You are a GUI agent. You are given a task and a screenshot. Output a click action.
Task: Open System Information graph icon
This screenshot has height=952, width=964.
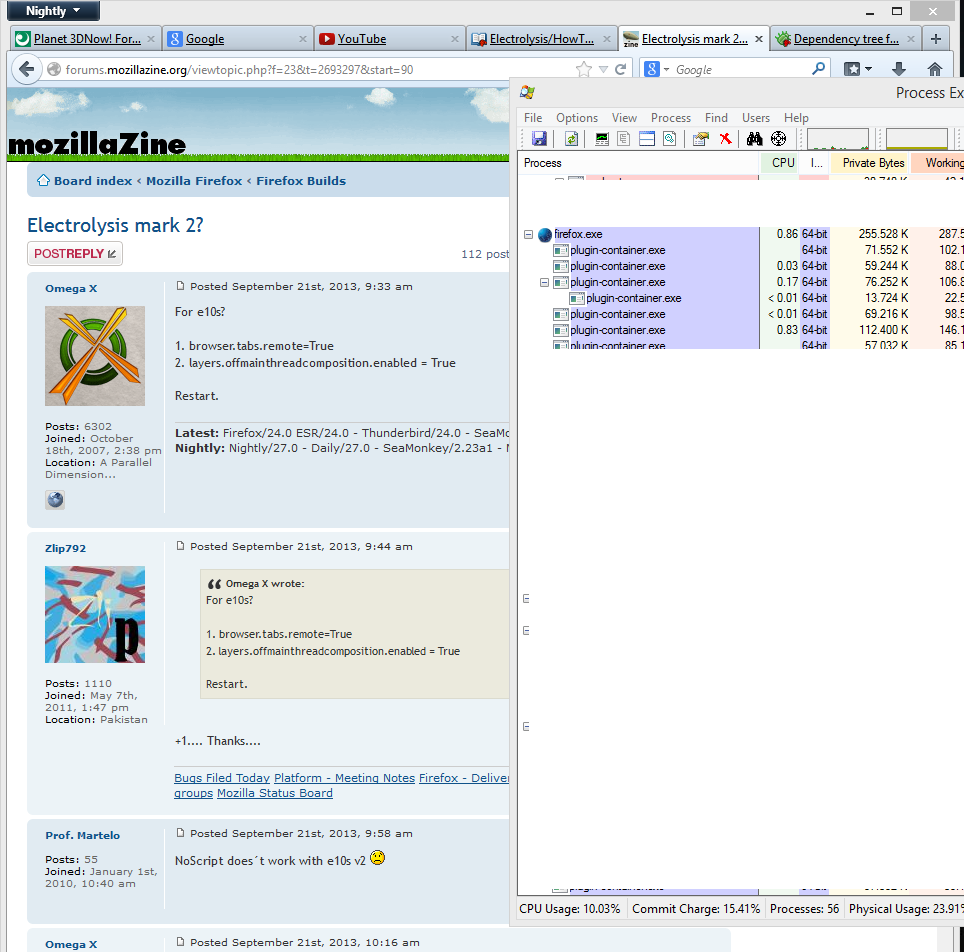(x=602, y=138)
